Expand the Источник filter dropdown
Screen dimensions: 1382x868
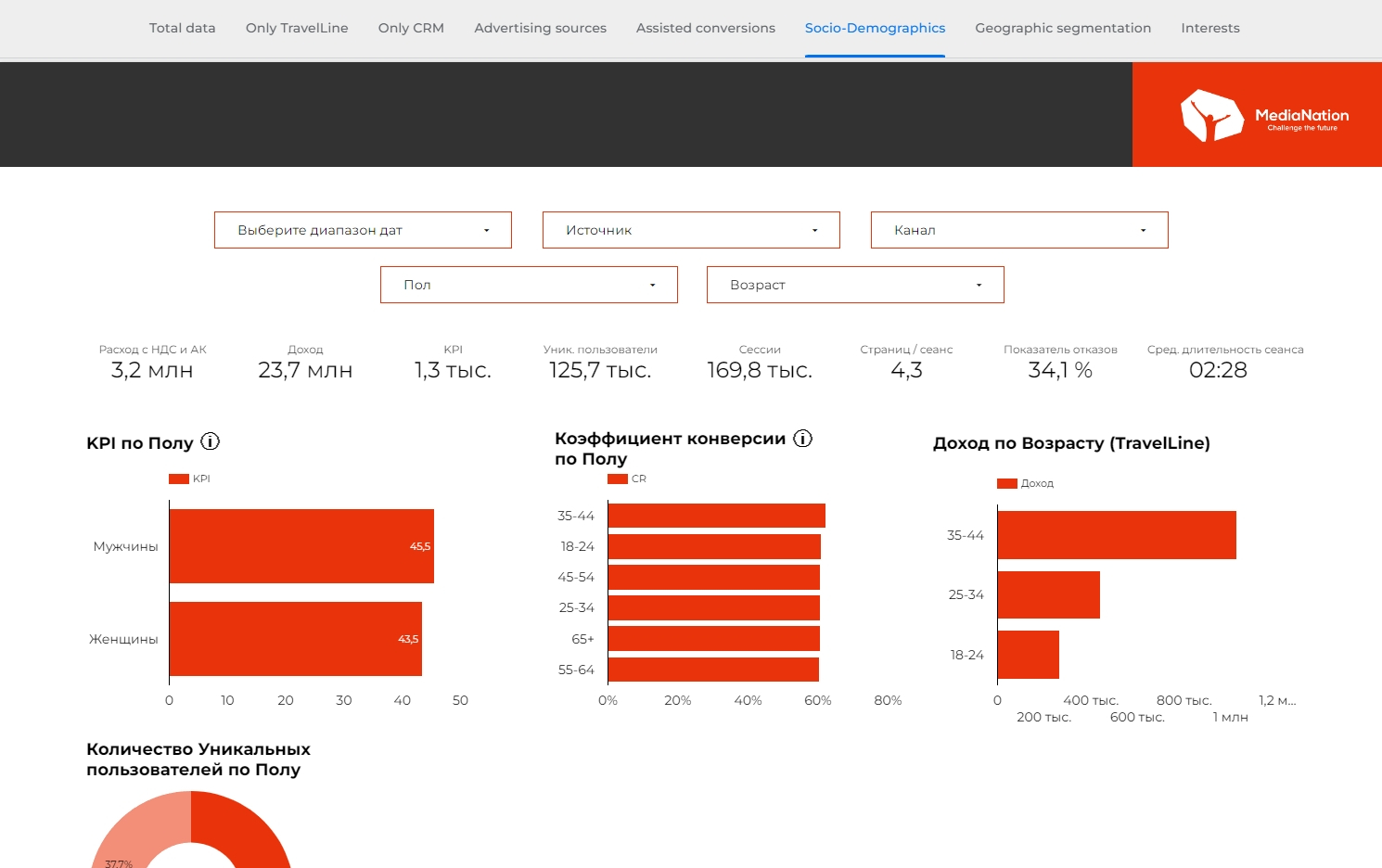691,230
